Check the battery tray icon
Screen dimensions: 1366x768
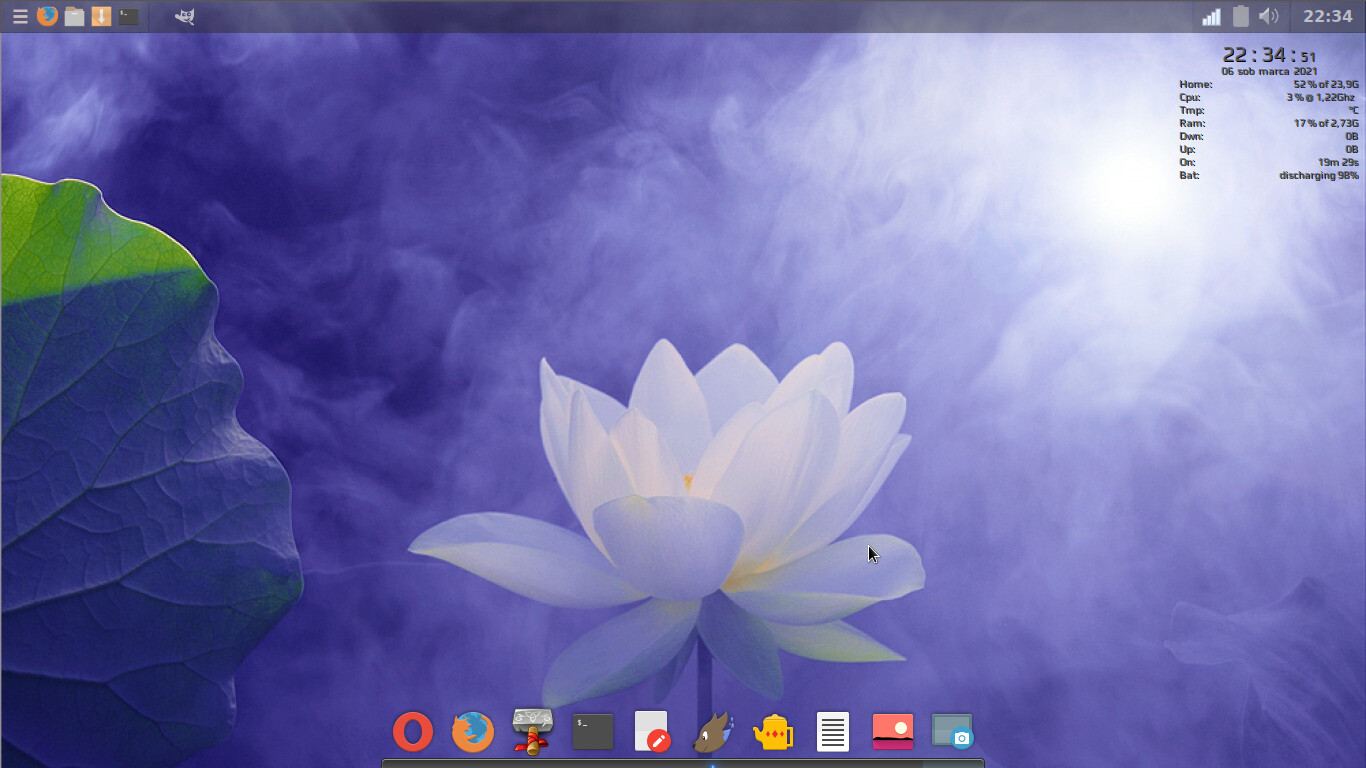(1240, 16)
